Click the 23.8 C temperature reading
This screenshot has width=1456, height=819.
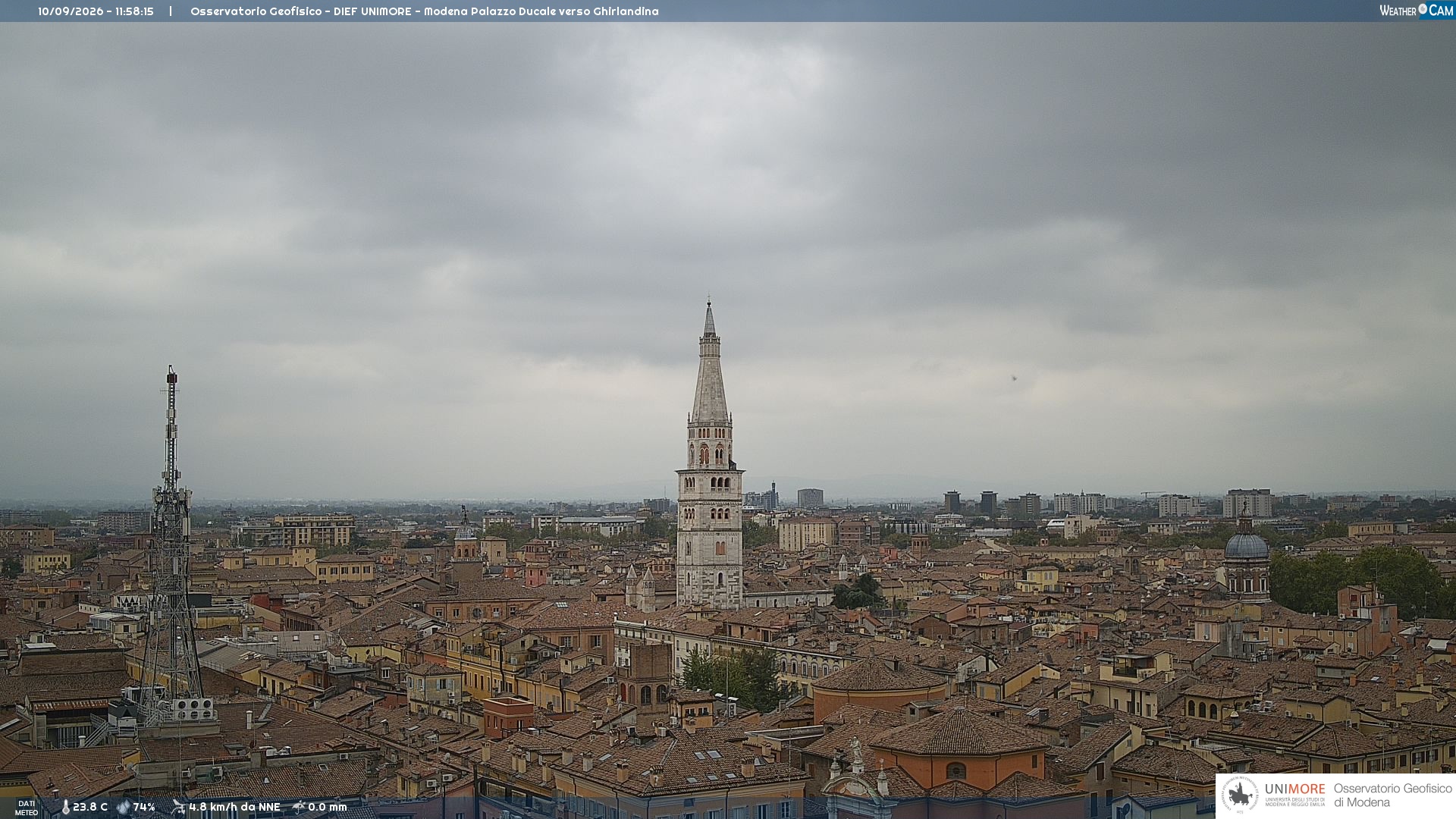[x=90, y=808]
